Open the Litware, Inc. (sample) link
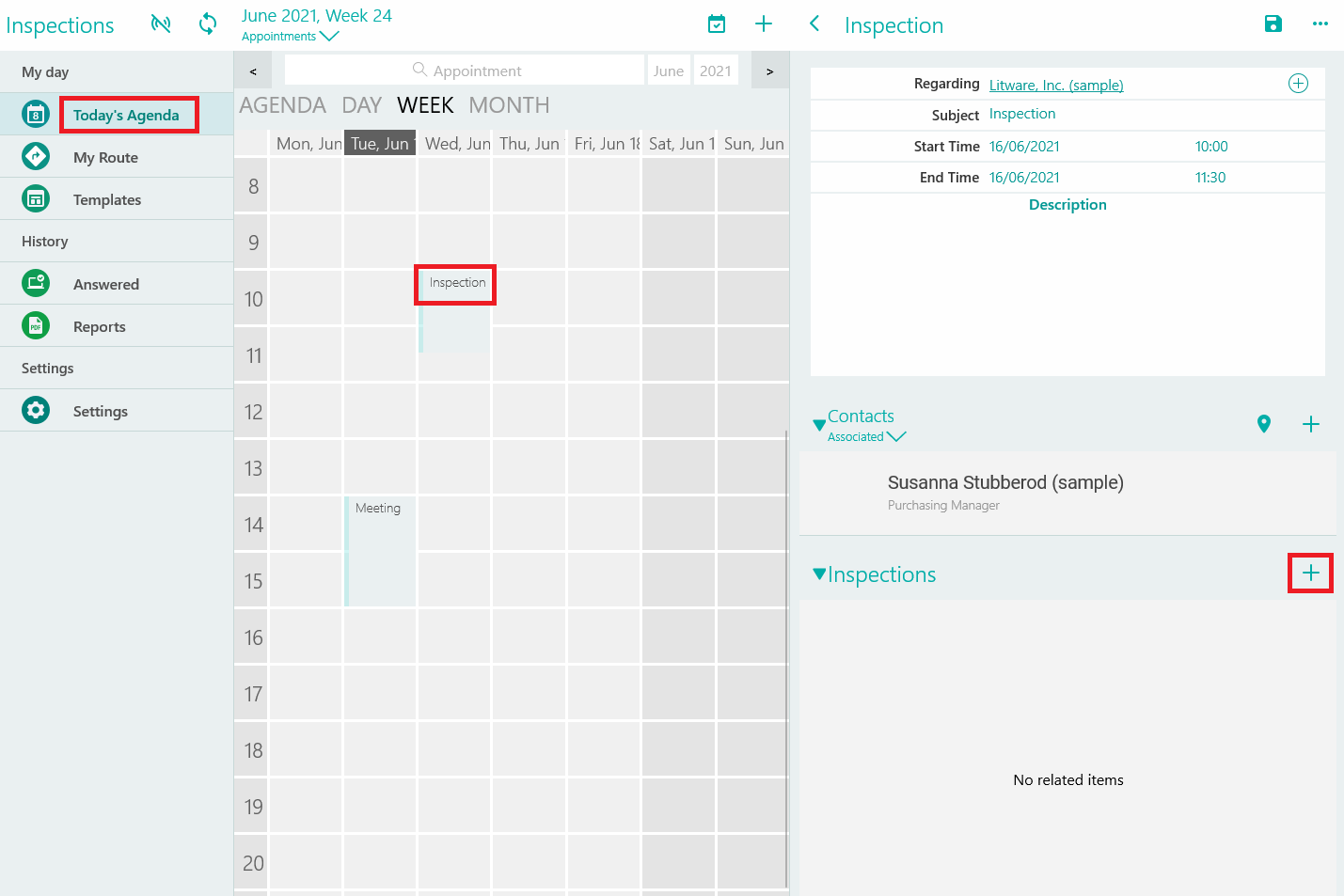This screenshot has width=1344, height=896. click(1056, 85)
